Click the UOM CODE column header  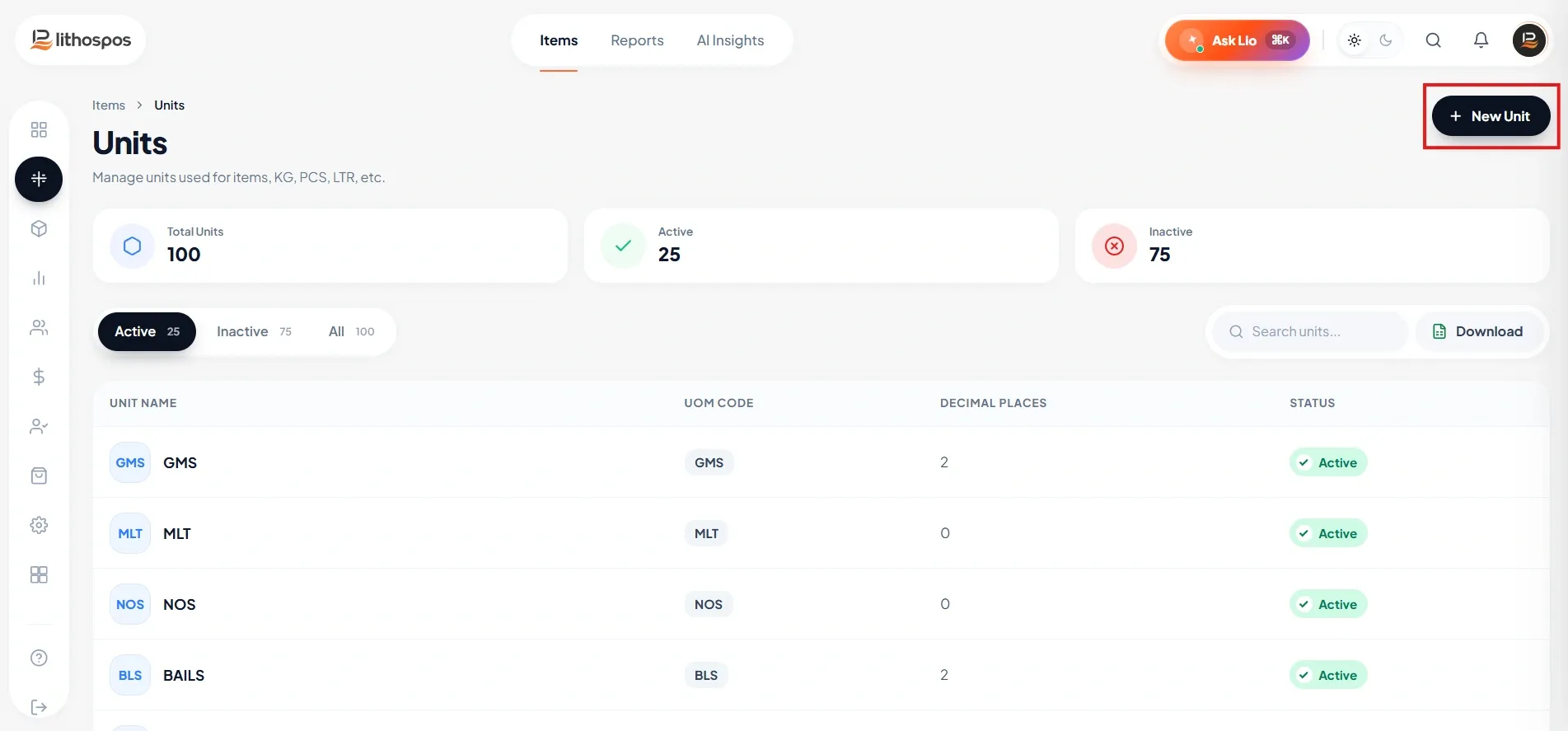point(718,403)
